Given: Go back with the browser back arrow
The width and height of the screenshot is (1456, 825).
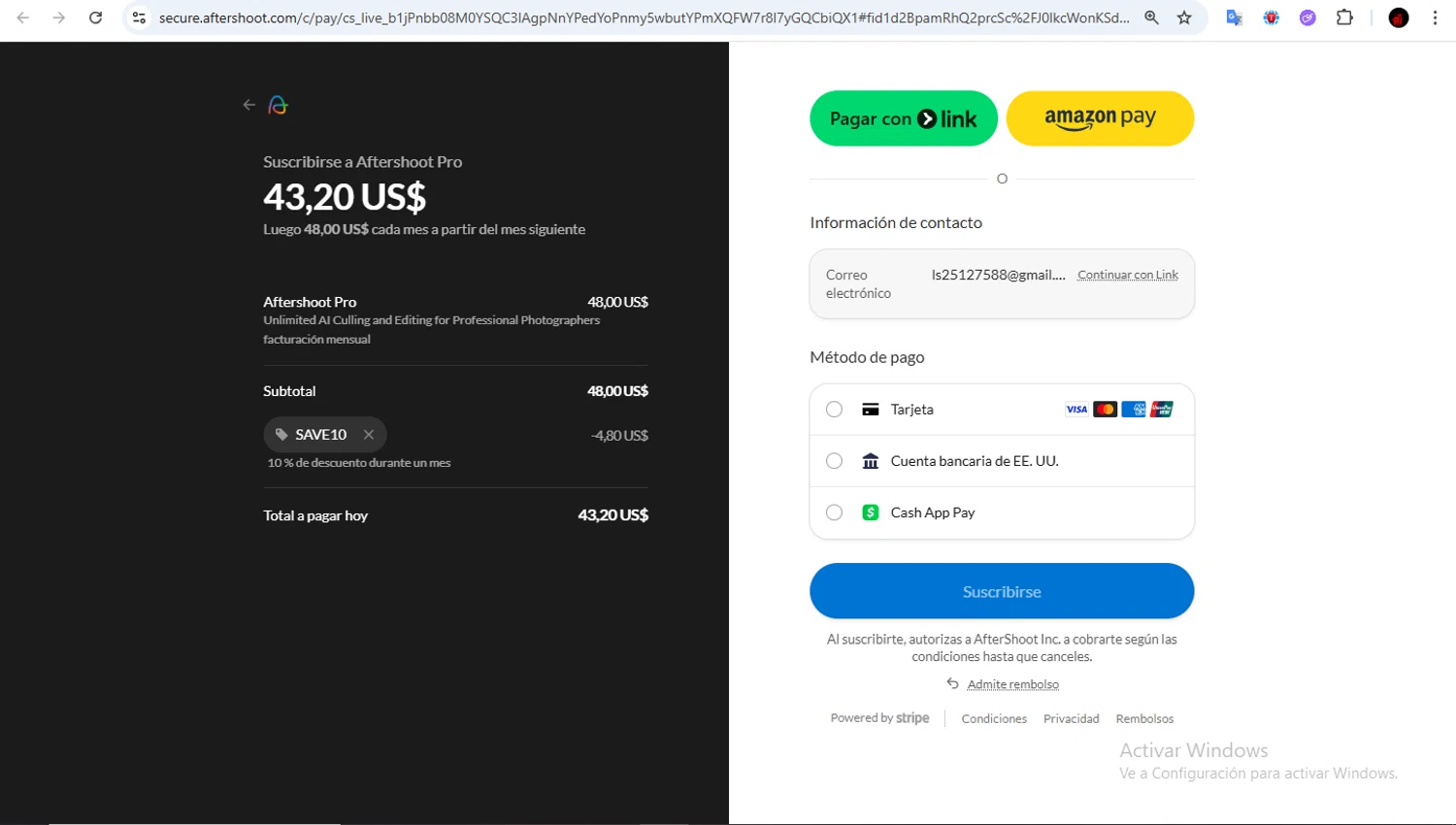Looking at the screenshot, I should click(x=23, y=17).
